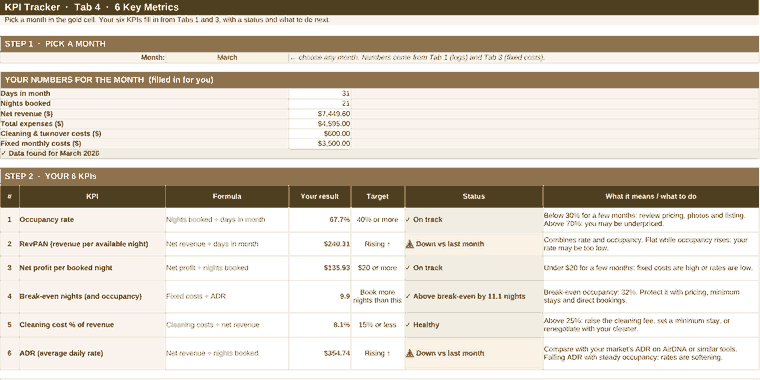
Task: Select Break-even nights (and occupancy) cell
Action: pyautogui.click(x=92, y=296)
